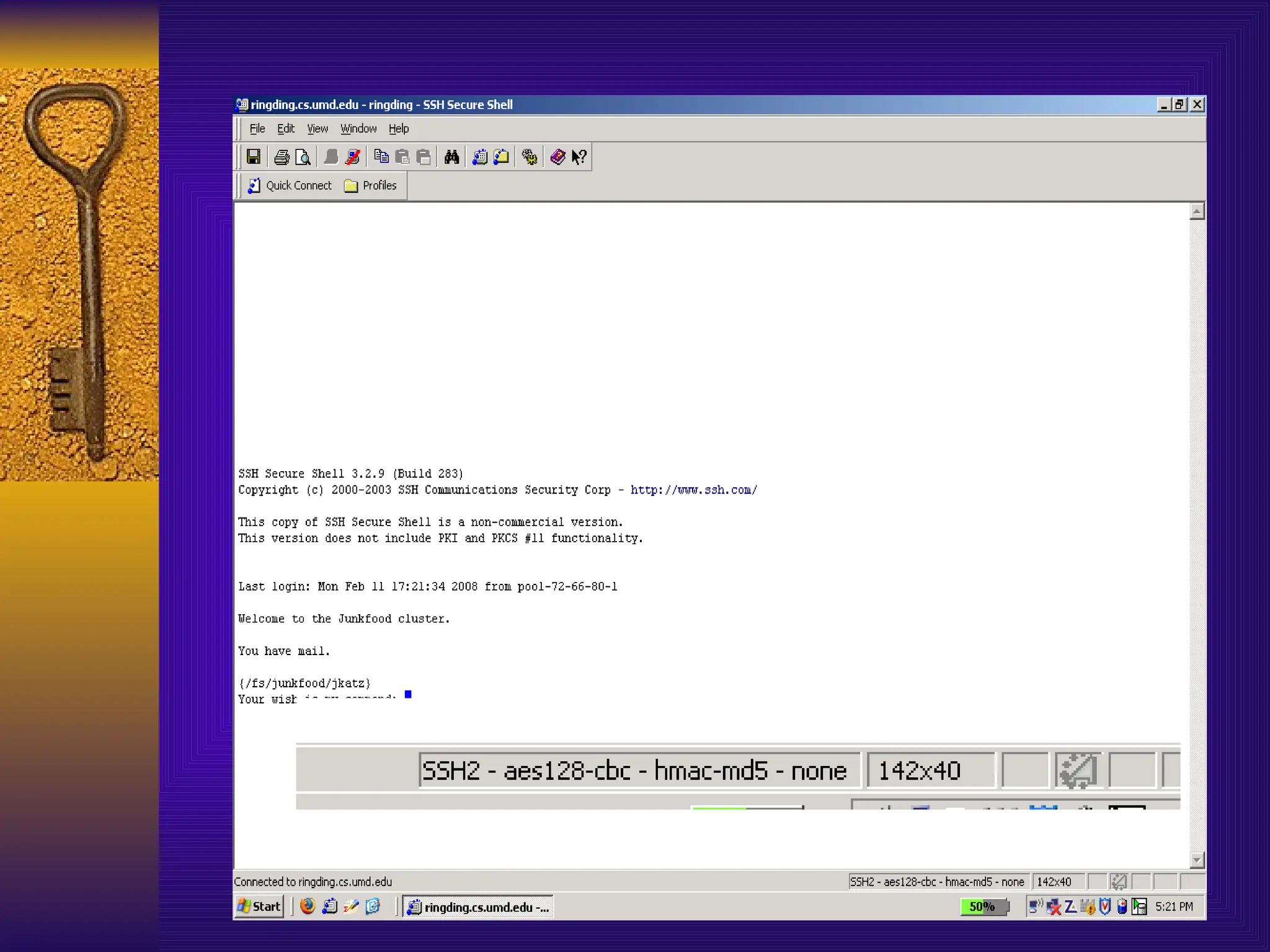Open the File menu
Image resolution: width=1270 pixels, height=952 pixels.
pyautogui.click(x=257, y=128)
